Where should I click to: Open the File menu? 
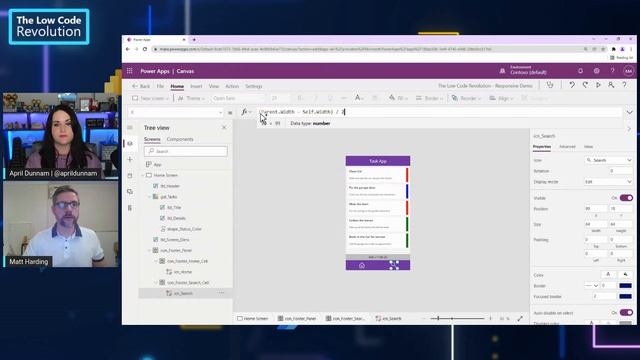(160, 87)
